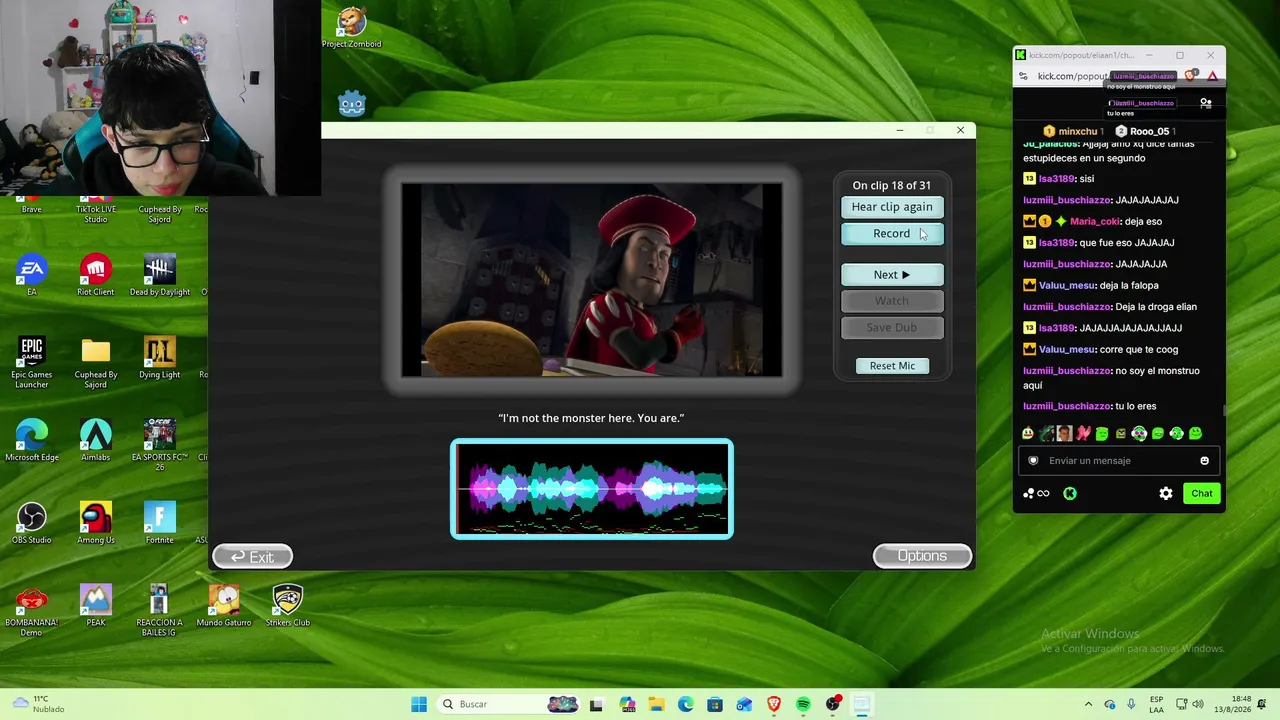The width and height of the screenshot is (1280, 720).
Task: Open the chat users list icon
Action: click(1206, 103)
